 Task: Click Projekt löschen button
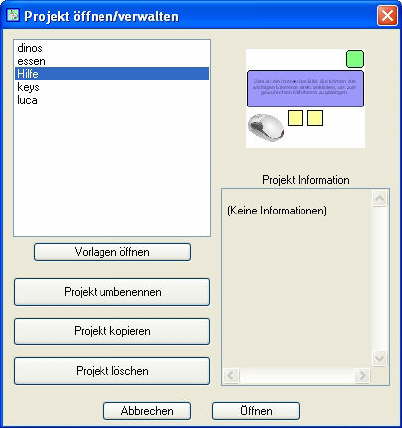(112, 371)
